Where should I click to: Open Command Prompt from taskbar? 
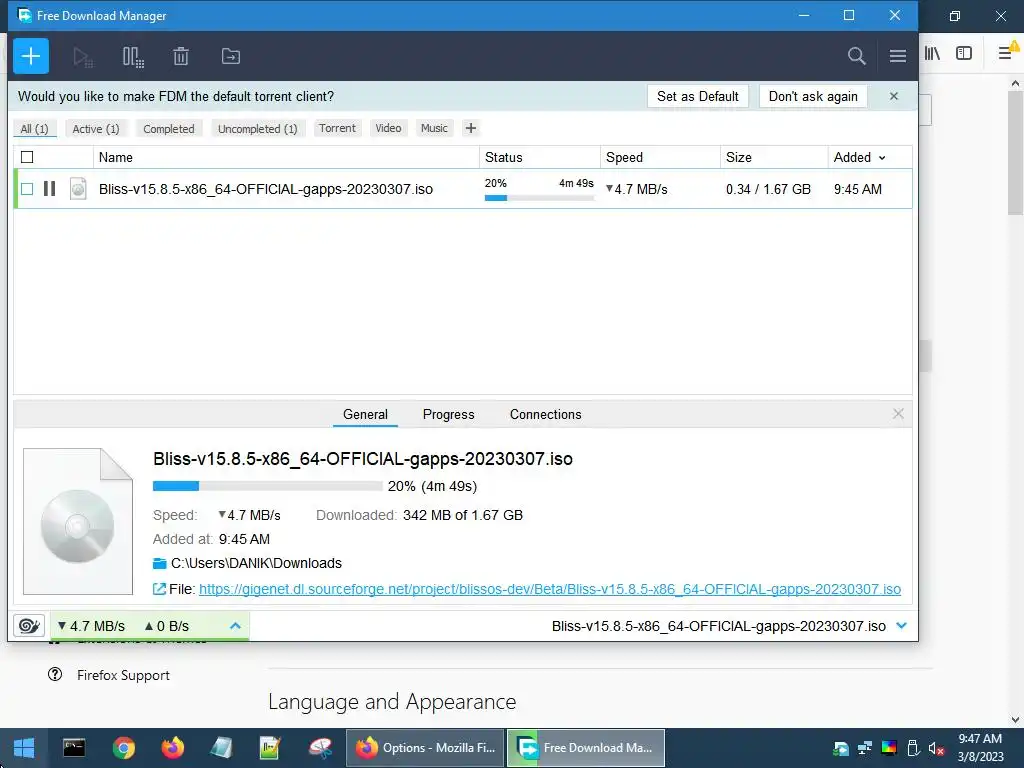(x=74, y=748)
